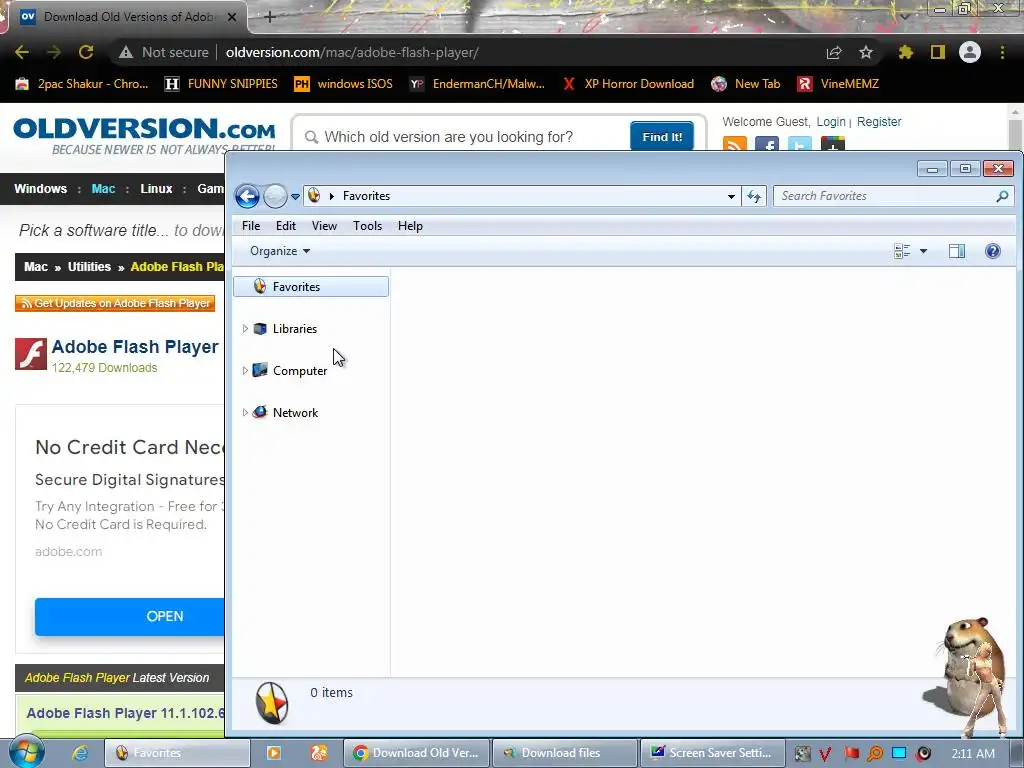
Task: Open a new Chrome tab with plus
Action: (x=270, y=17)
